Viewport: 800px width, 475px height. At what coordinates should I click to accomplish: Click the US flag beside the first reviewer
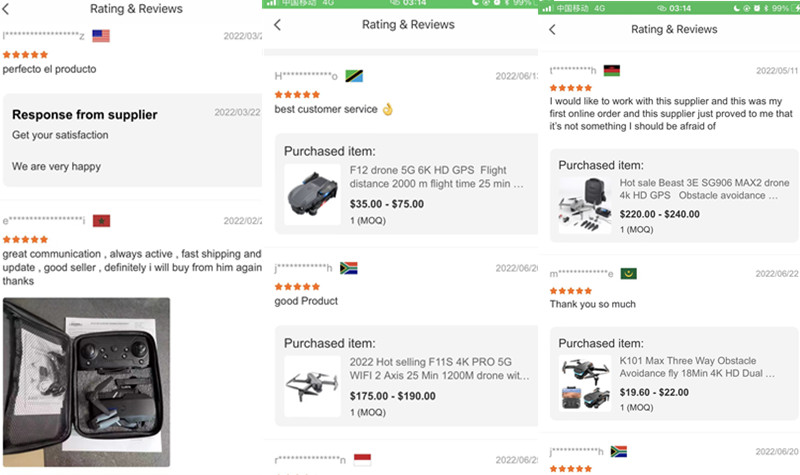click(100, 36)
